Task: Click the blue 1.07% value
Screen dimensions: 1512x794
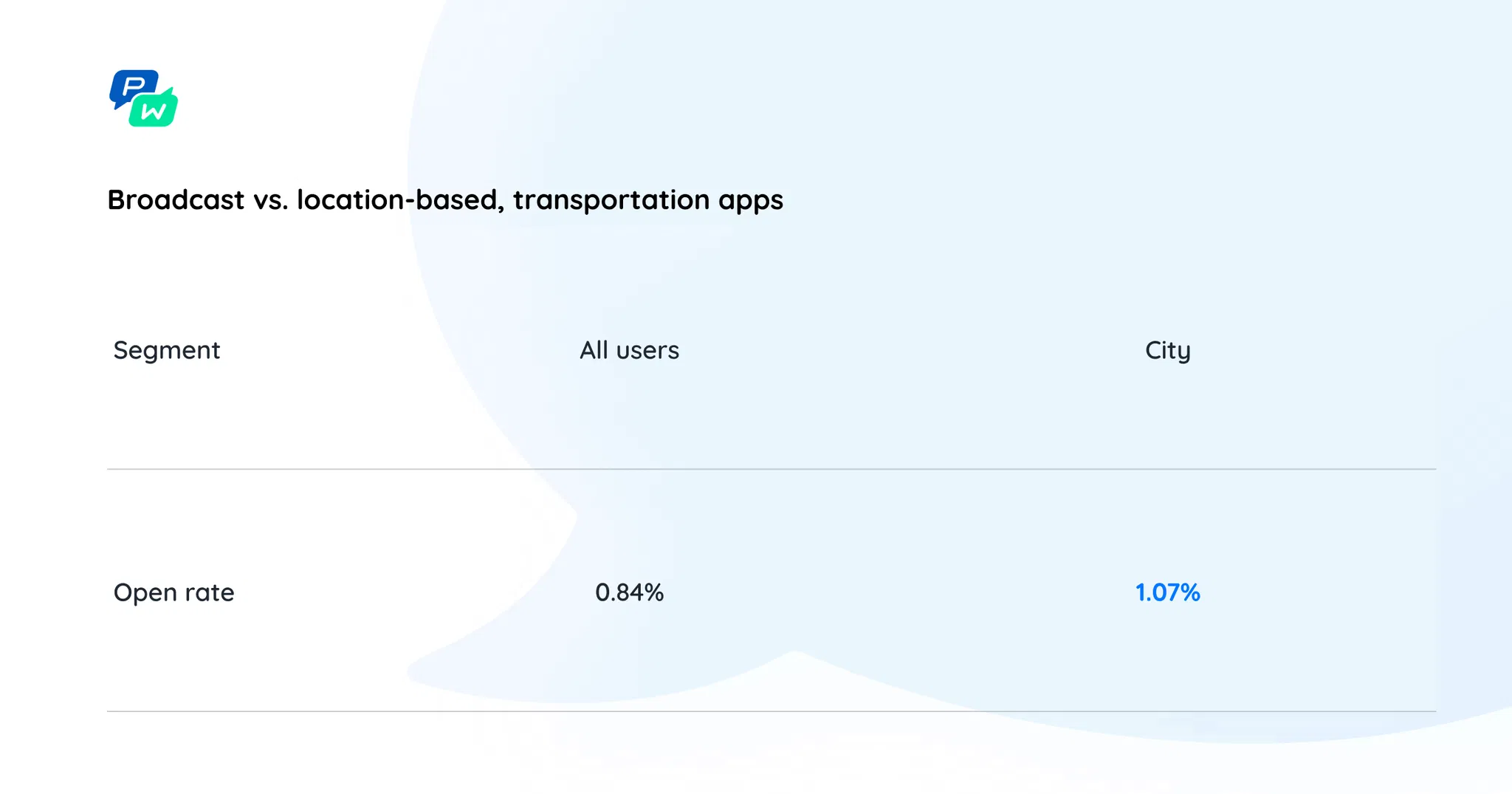Action: 1167,592
